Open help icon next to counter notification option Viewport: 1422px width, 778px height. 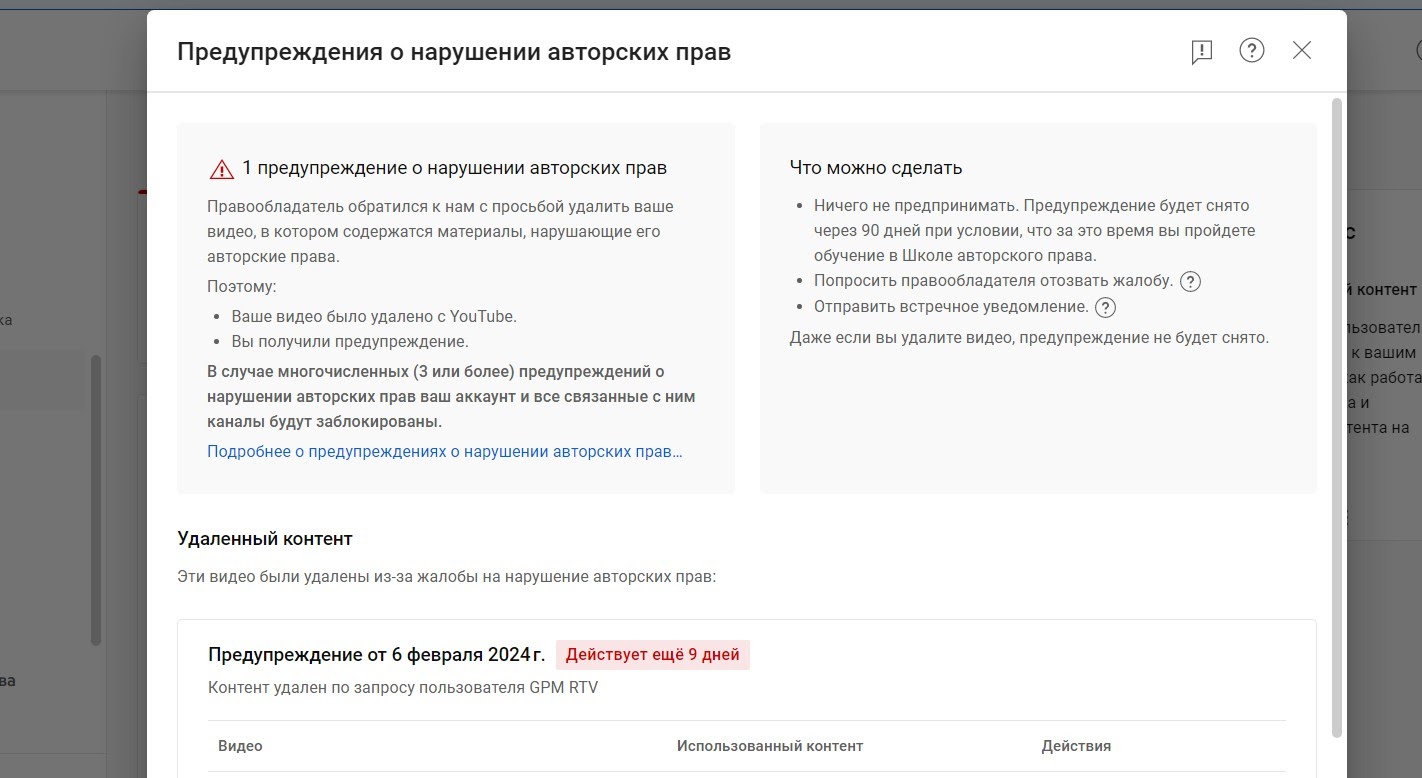click(x=1105, y=307)
